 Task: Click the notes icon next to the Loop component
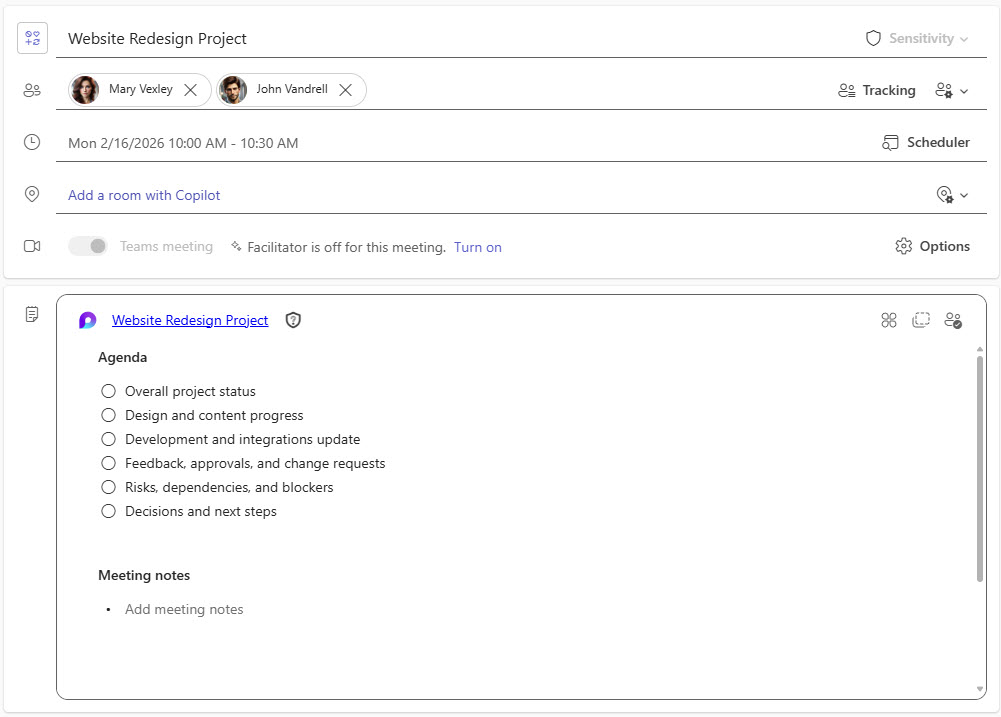coord(31,313)
